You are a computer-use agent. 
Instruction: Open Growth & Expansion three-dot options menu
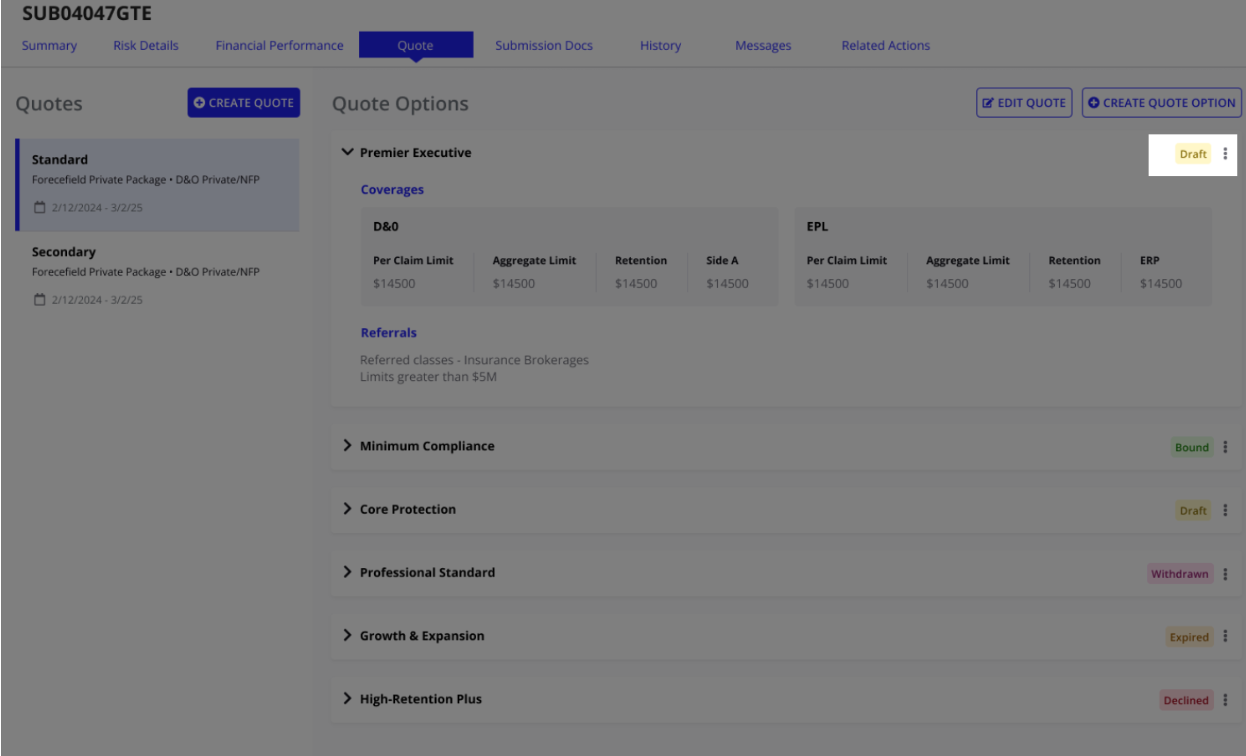(x=1226, y=637)
